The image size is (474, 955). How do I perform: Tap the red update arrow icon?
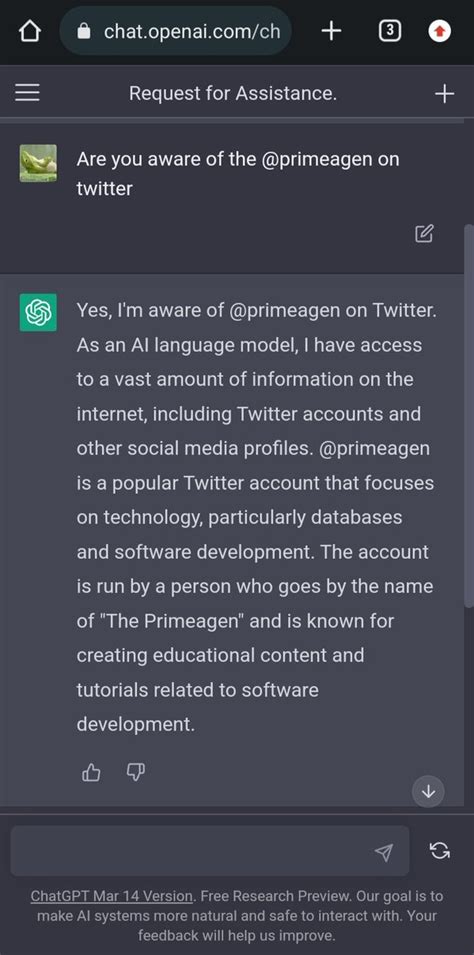tap(440, 30)
